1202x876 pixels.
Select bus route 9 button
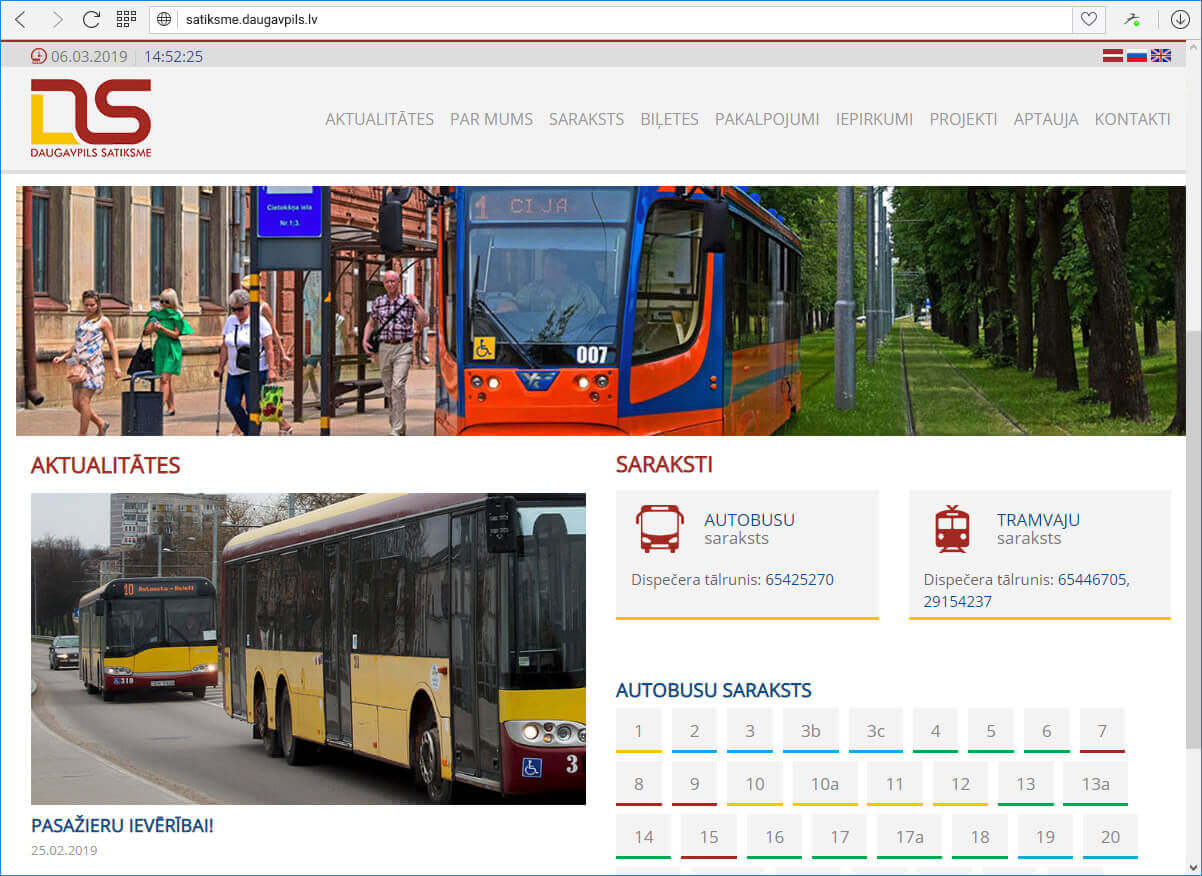point(695,783)
